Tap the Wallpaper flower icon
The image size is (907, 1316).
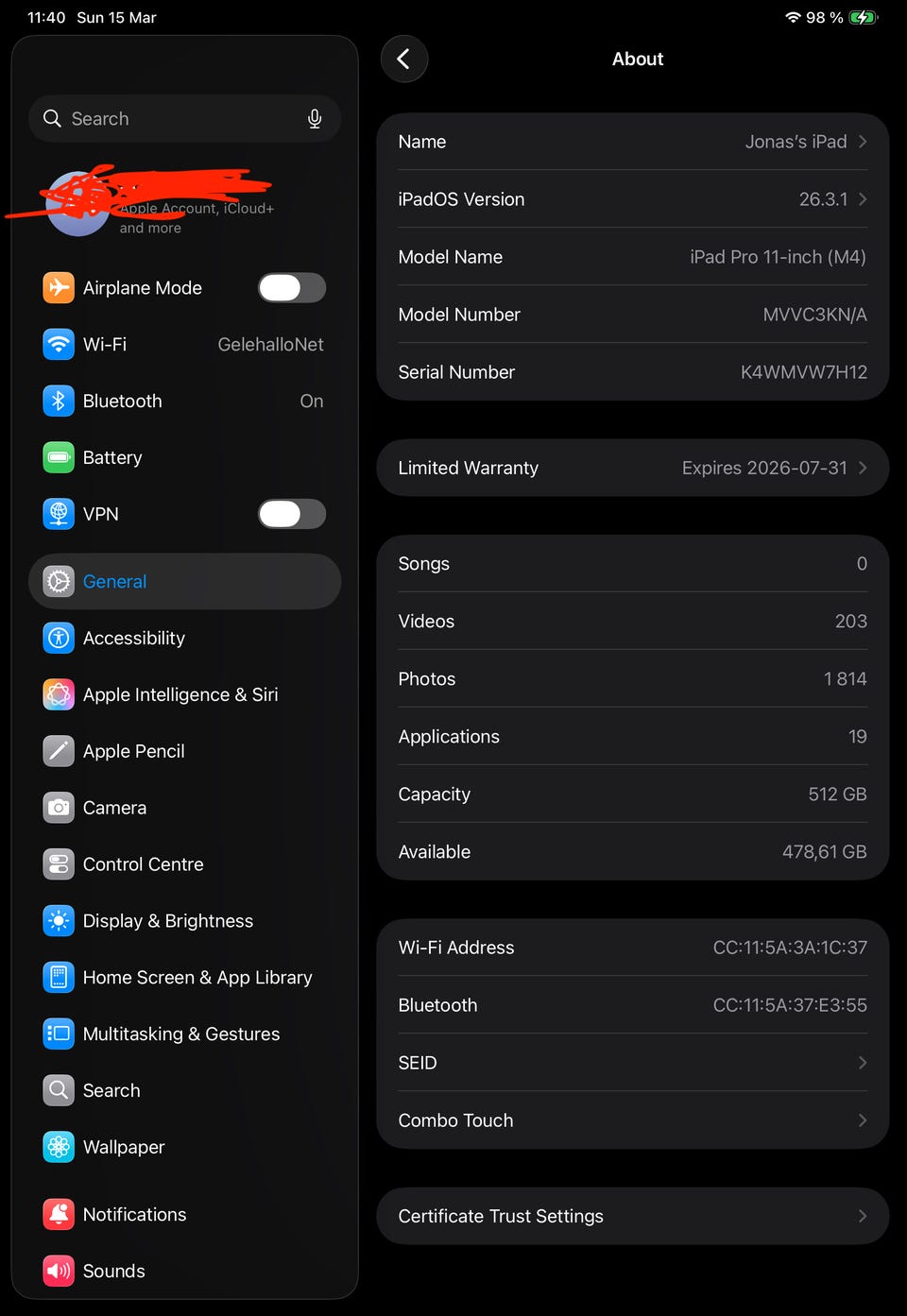(59, 1147)
